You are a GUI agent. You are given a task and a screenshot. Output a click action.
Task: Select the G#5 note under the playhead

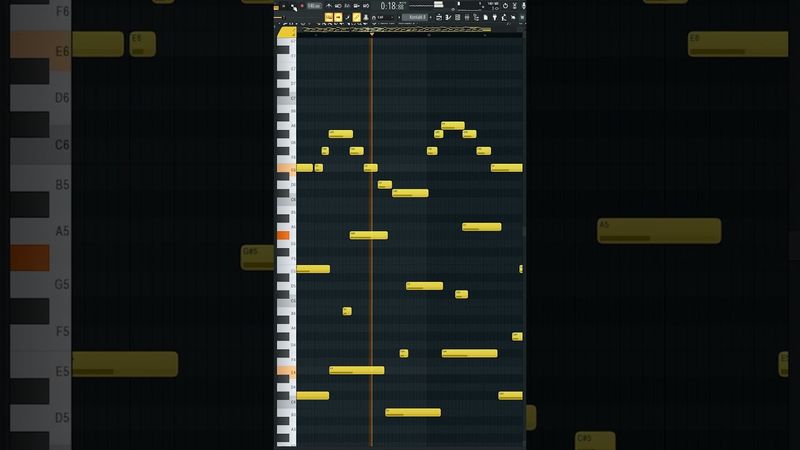368,235
